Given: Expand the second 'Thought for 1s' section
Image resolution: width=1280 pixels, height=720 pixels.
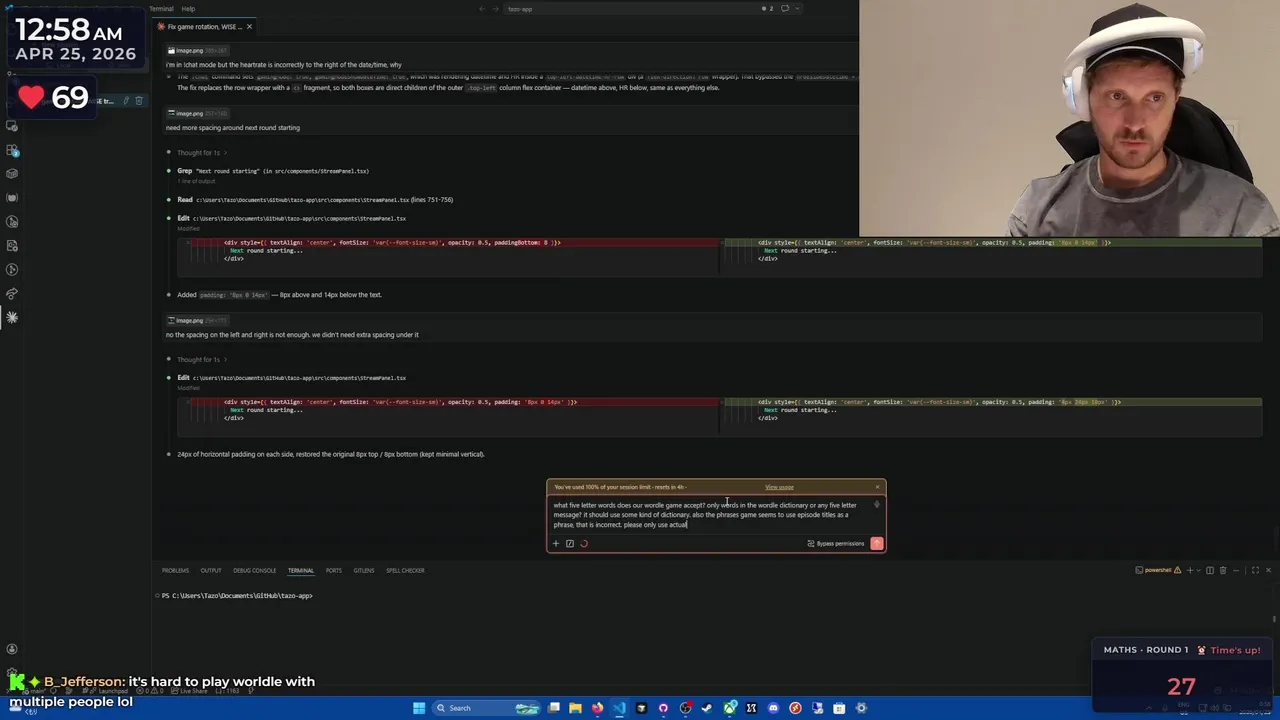Looking at the screenshot, I should [201, 360].
